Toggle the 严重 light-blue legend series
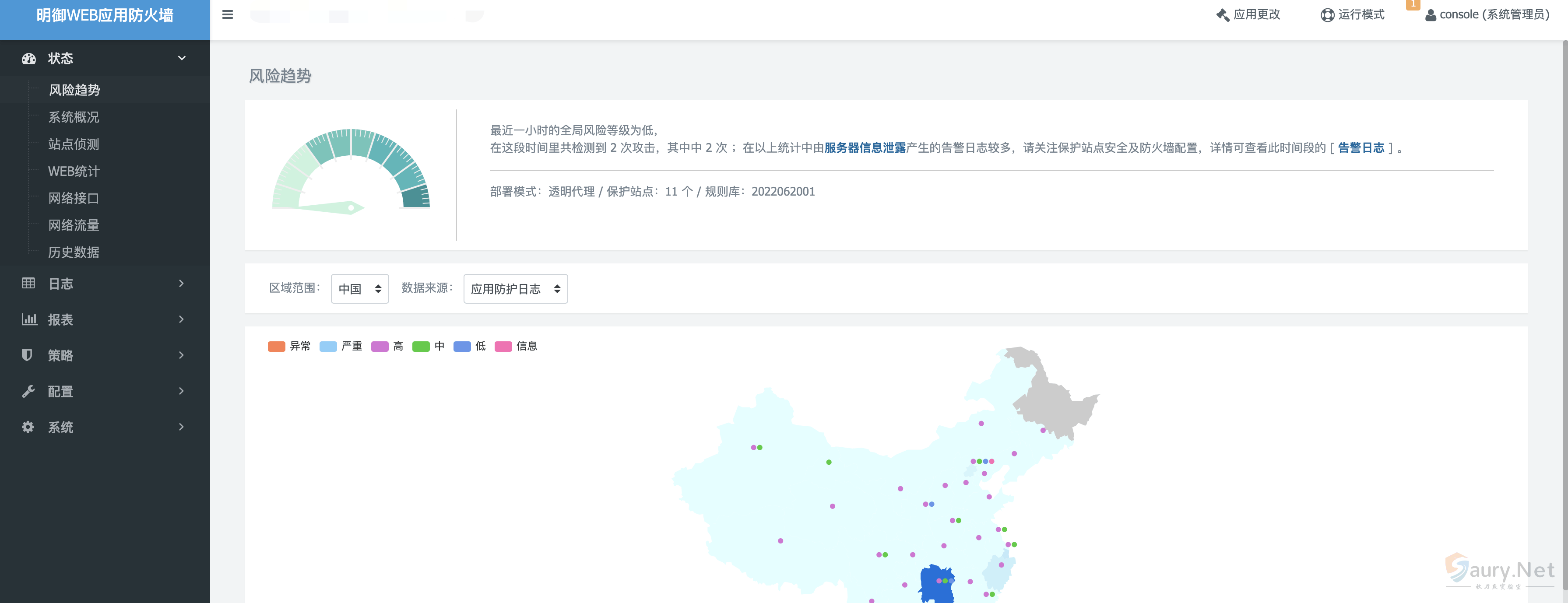 click(328, 346)
